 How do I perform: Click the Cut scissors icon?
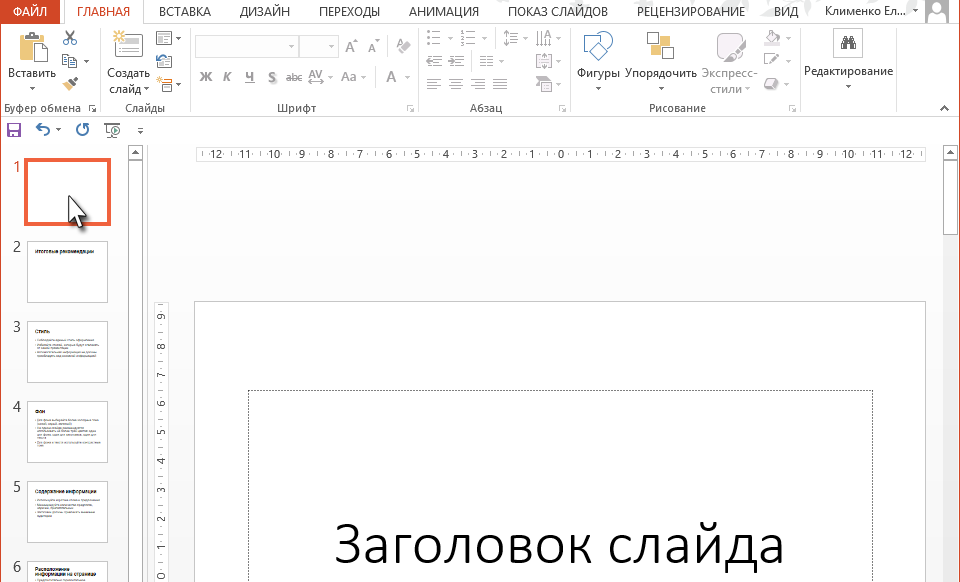70,39
